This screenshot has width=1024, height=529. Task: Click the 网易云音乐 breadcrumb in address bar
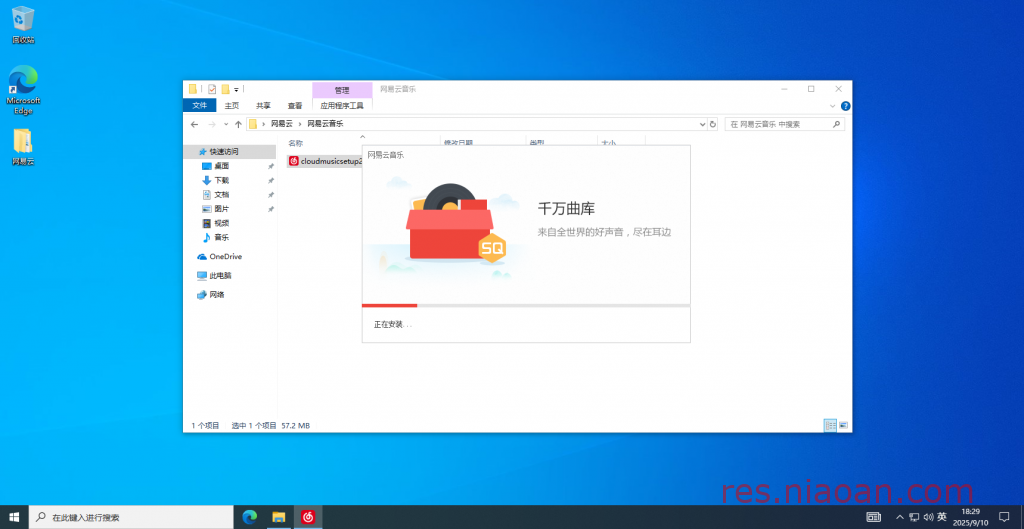tap(325, 123)
